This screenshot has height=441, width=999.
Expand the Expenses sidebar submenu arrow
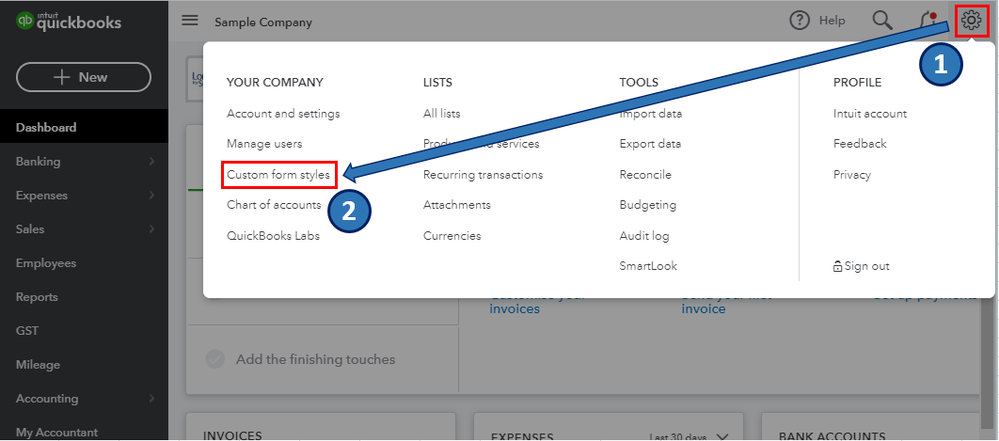pos(151,195)
